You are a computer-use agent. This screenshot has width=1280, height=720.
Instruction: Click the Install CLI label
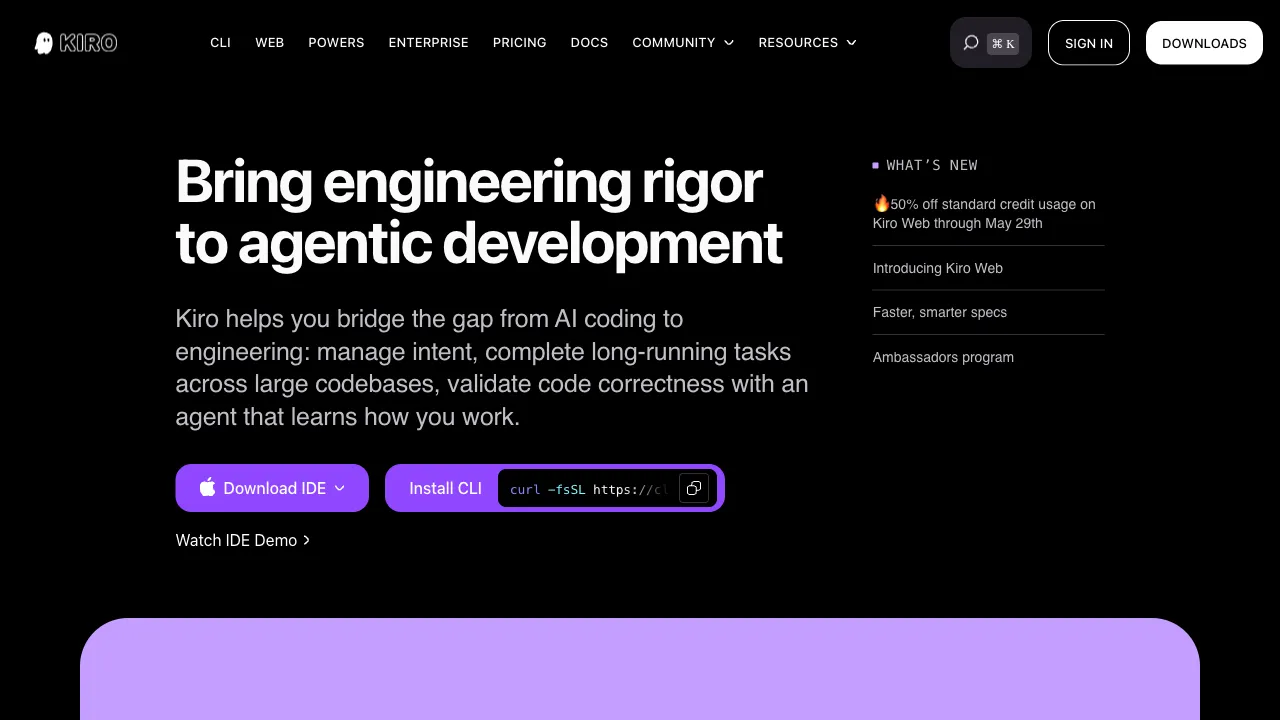[445, 488]
